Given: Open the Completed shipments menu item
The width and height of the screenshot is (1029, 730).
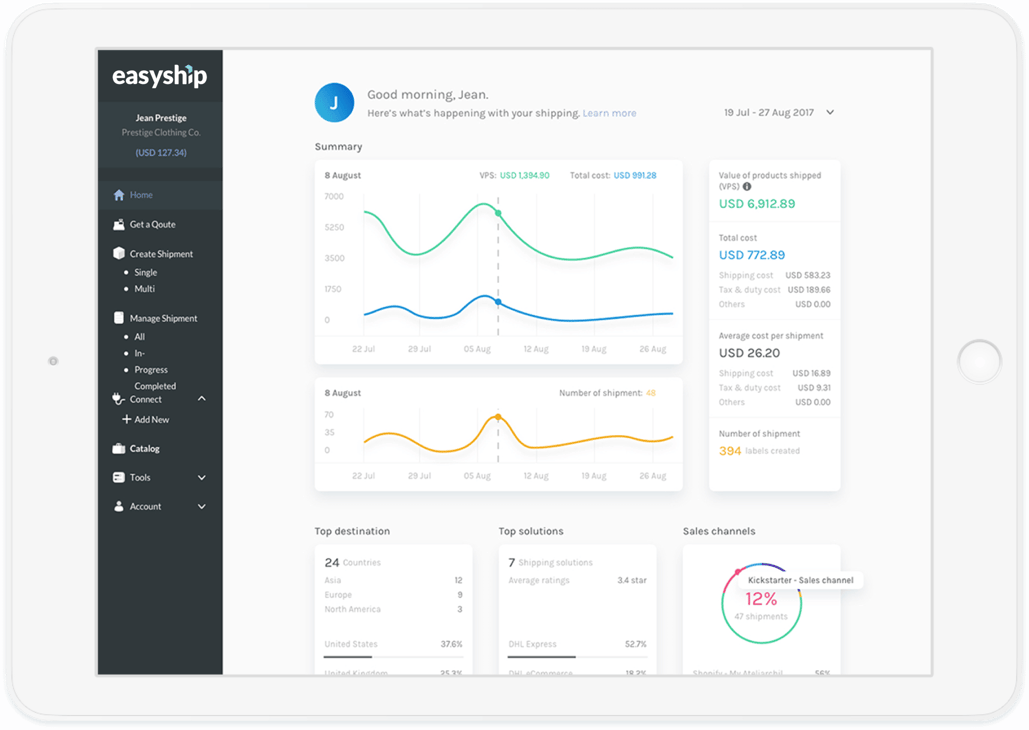Looking at the screenshot, I should point(155,385).
